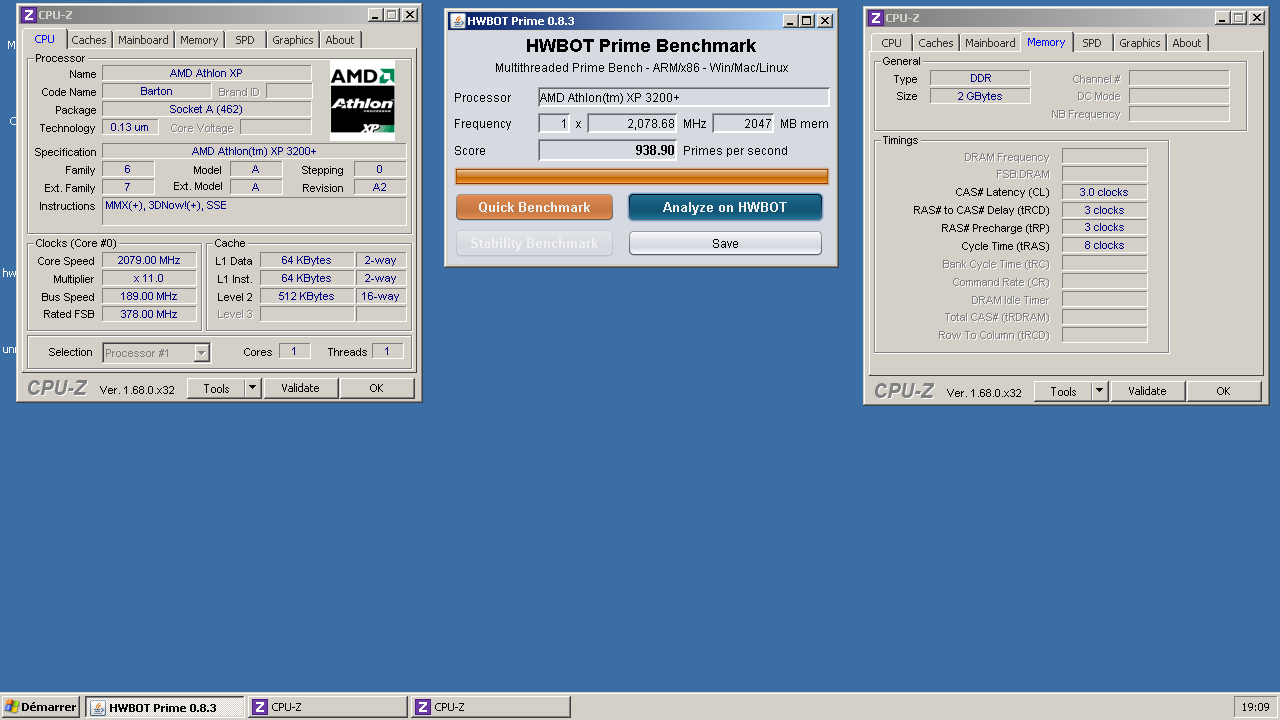
Task: Click the Specification field AMD Athlon(tm) XP 3200+
Action: [x=254, y=151]
